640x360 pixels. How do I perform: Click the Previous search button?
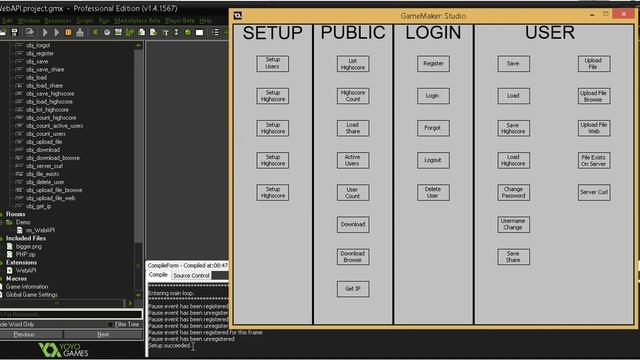(31, 334)
